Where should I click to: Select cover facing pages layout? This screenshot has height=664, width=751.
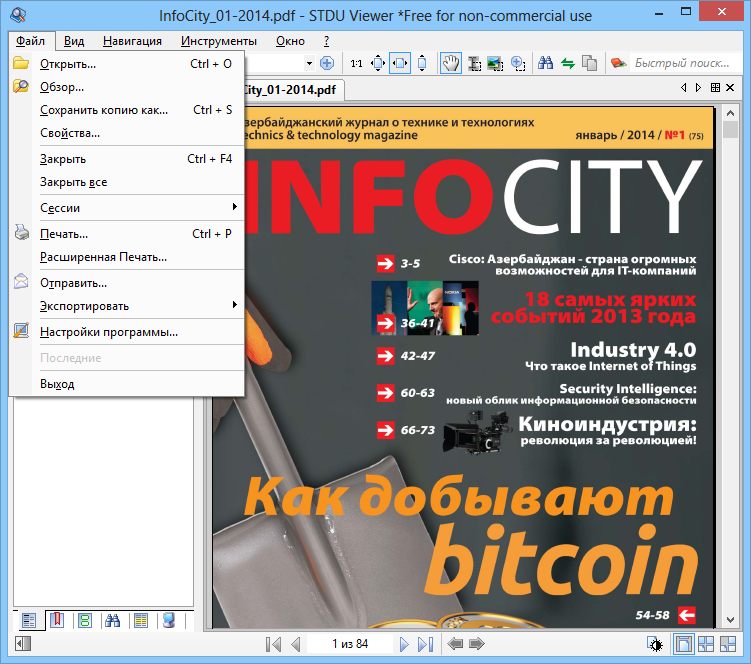click(x=728, y=644)
